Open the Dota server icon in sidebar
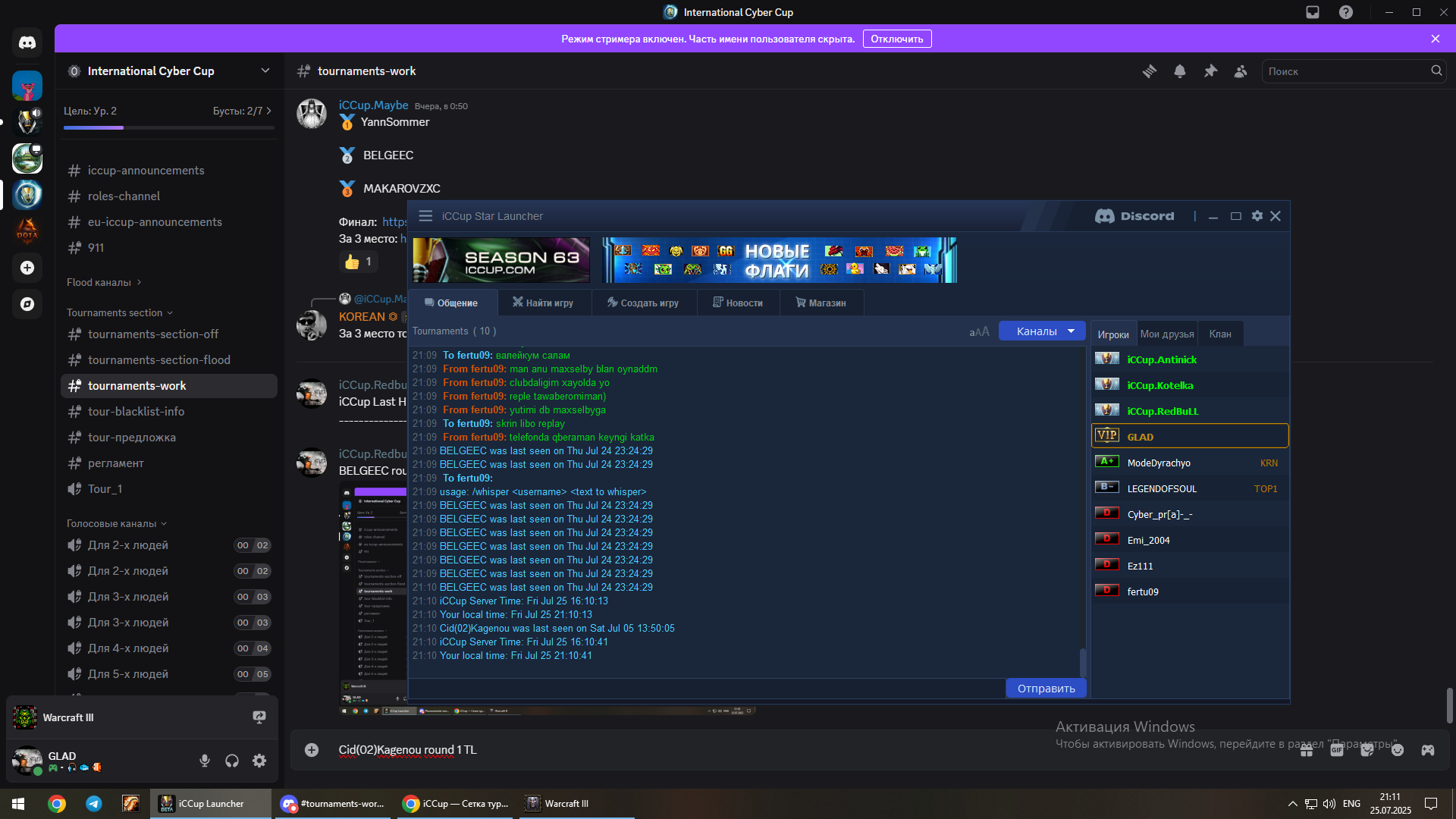 pos(27,231)
